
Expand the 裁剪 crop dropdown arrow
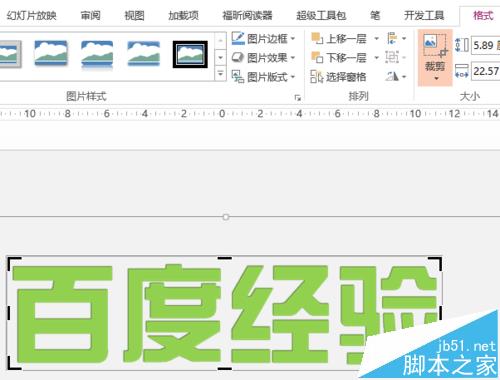pos(436,79)
